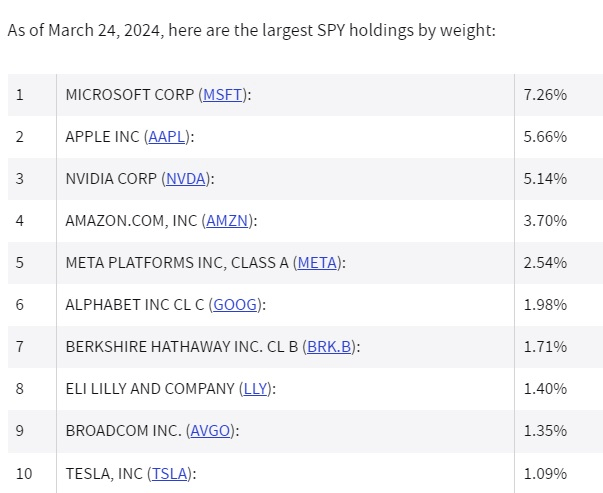The width and height of the screenshot is (603, 493).
Task: Click the META ticker link
Action: pos(317,262)
